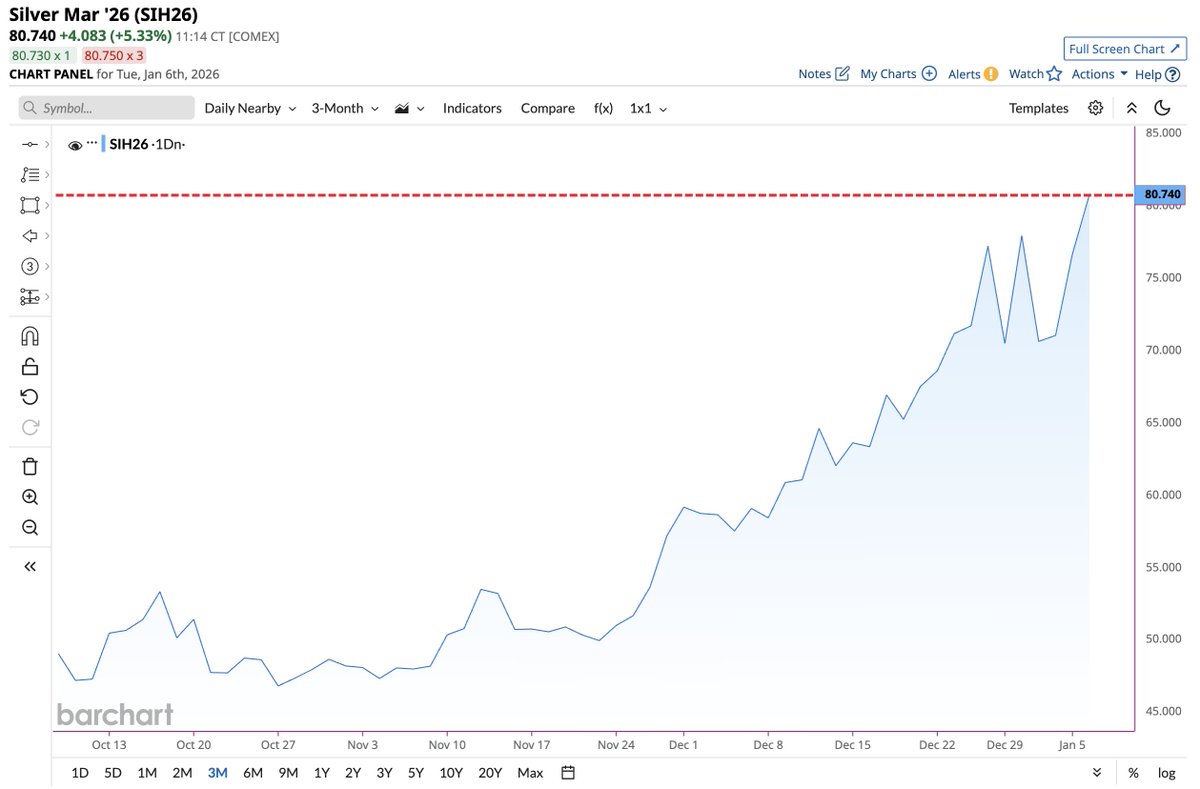Click the 80.750 x 3 ask quote
This screenshot has width=1200, height=789.
114,56
